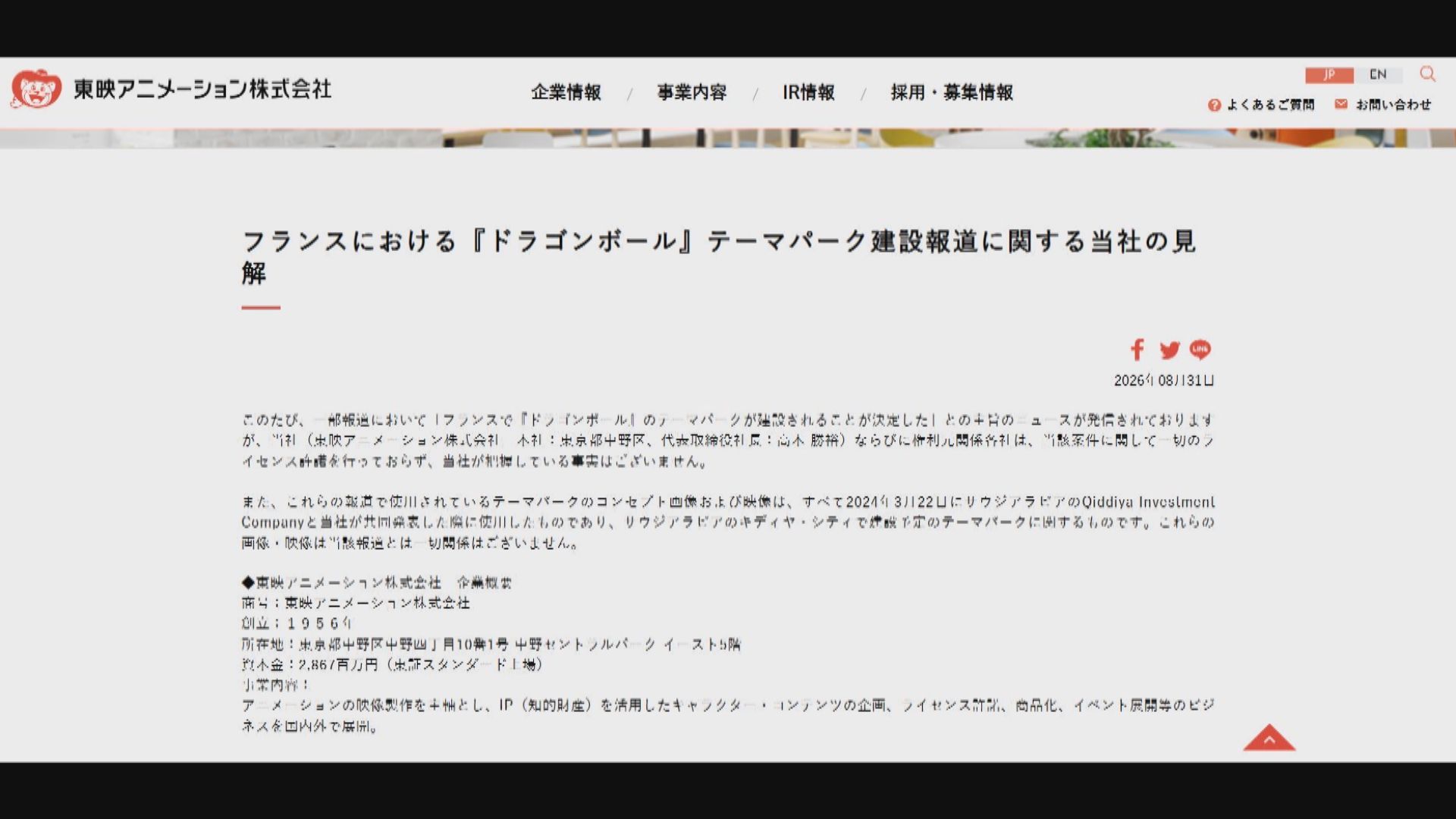Viewport: 1456px width, 819px height.
Task: Click the date 2026年08月31日
Action: (1163, 381)
